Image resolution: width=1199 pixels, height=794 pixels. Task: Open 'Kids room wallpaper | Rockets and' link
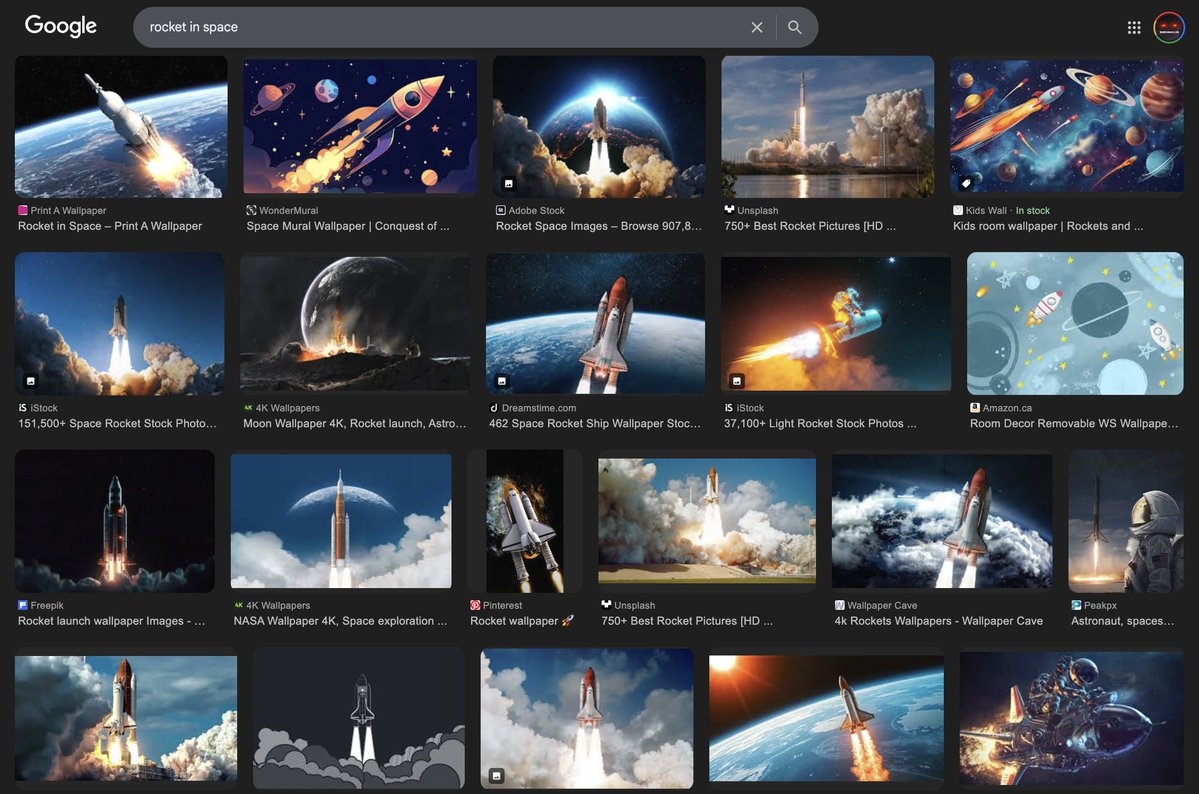click(1048, 226)
